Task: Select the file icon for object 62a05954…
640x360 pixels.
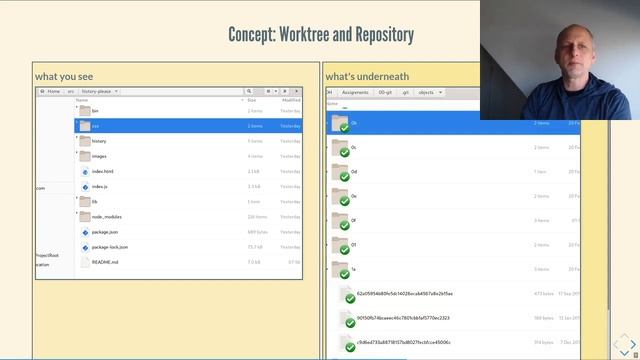Action: coord(347,294)
